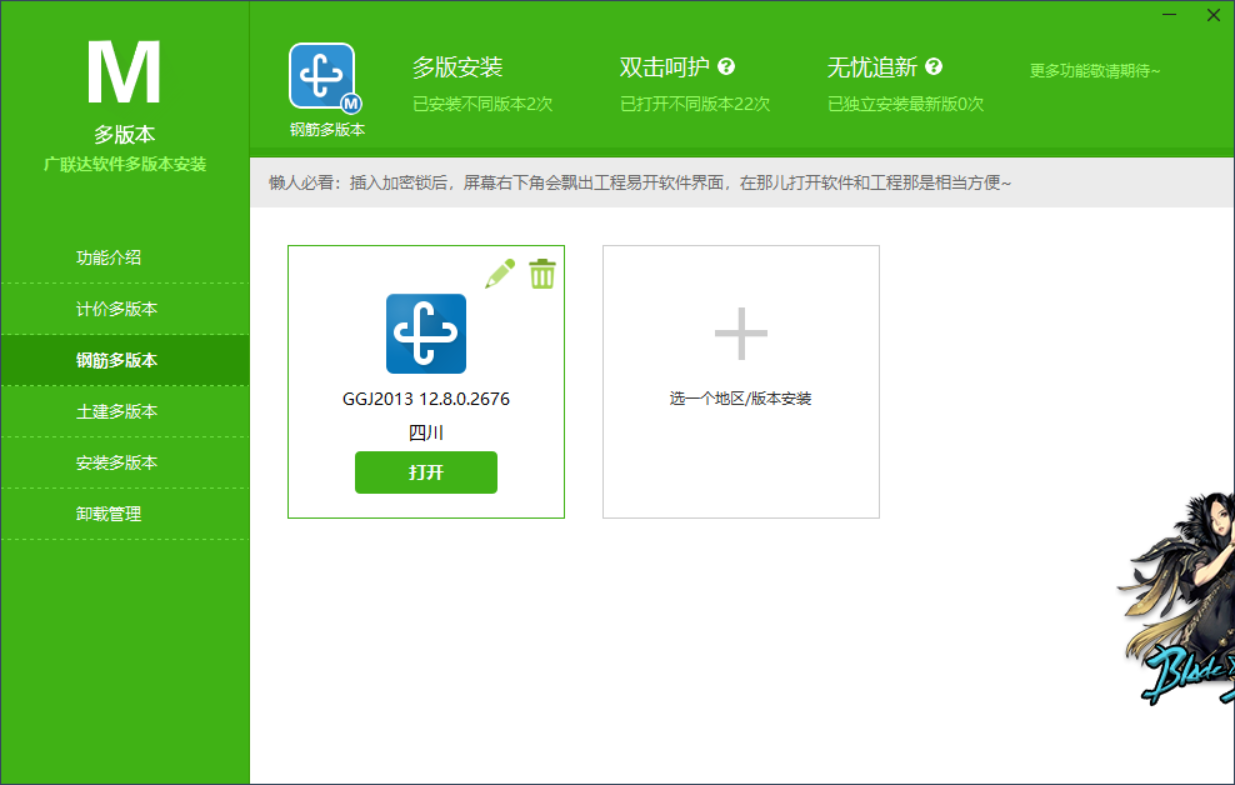Image resolution: width=1235 pixels, height=785 pixels.
Task: Delete GGJ2013 version with trash icon
Action: (x=542, y=273)
